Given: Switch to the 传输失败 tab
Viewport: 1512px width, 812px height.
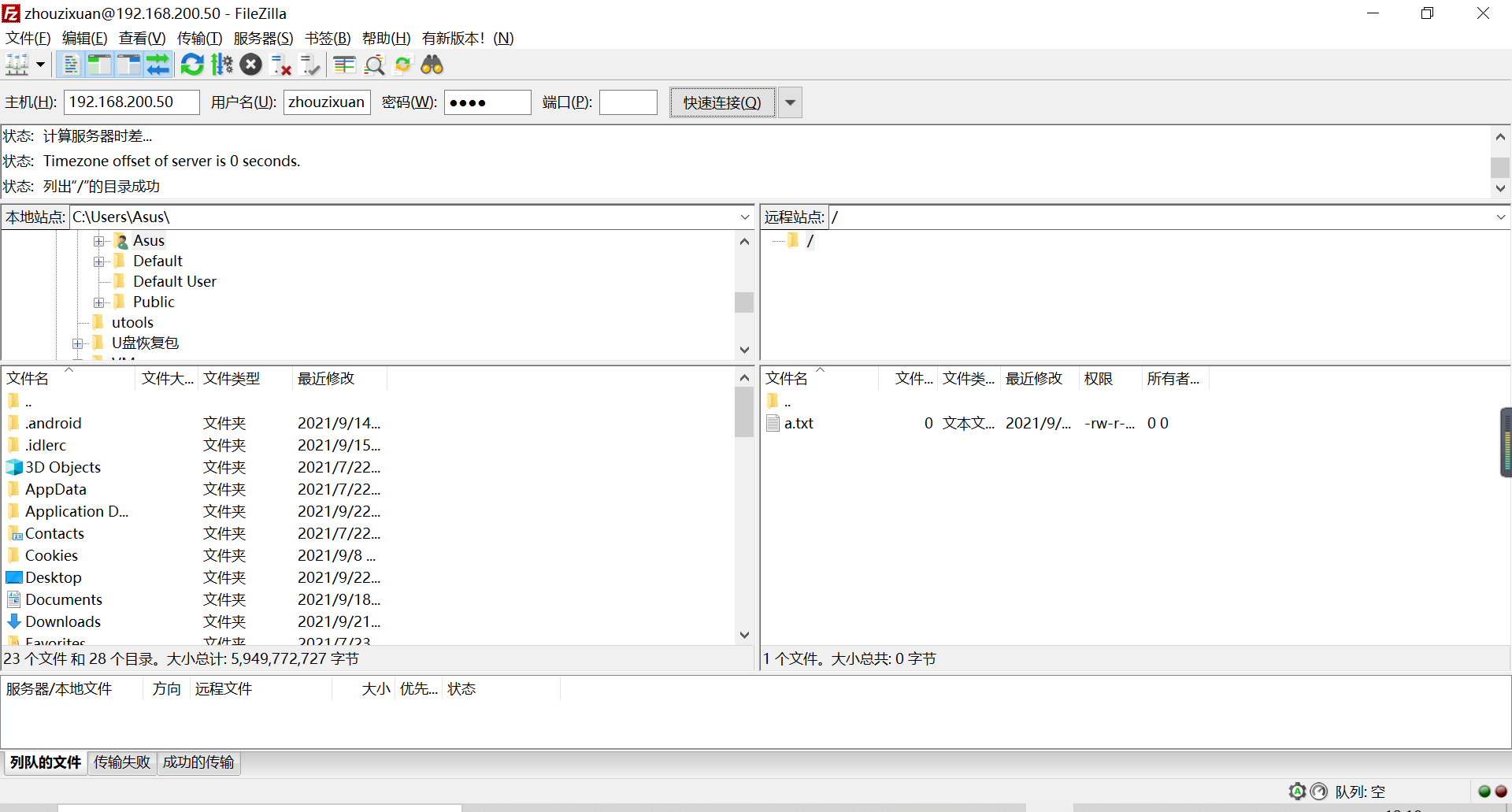Looking at the screenshot, I should click(x=122, y=762).
